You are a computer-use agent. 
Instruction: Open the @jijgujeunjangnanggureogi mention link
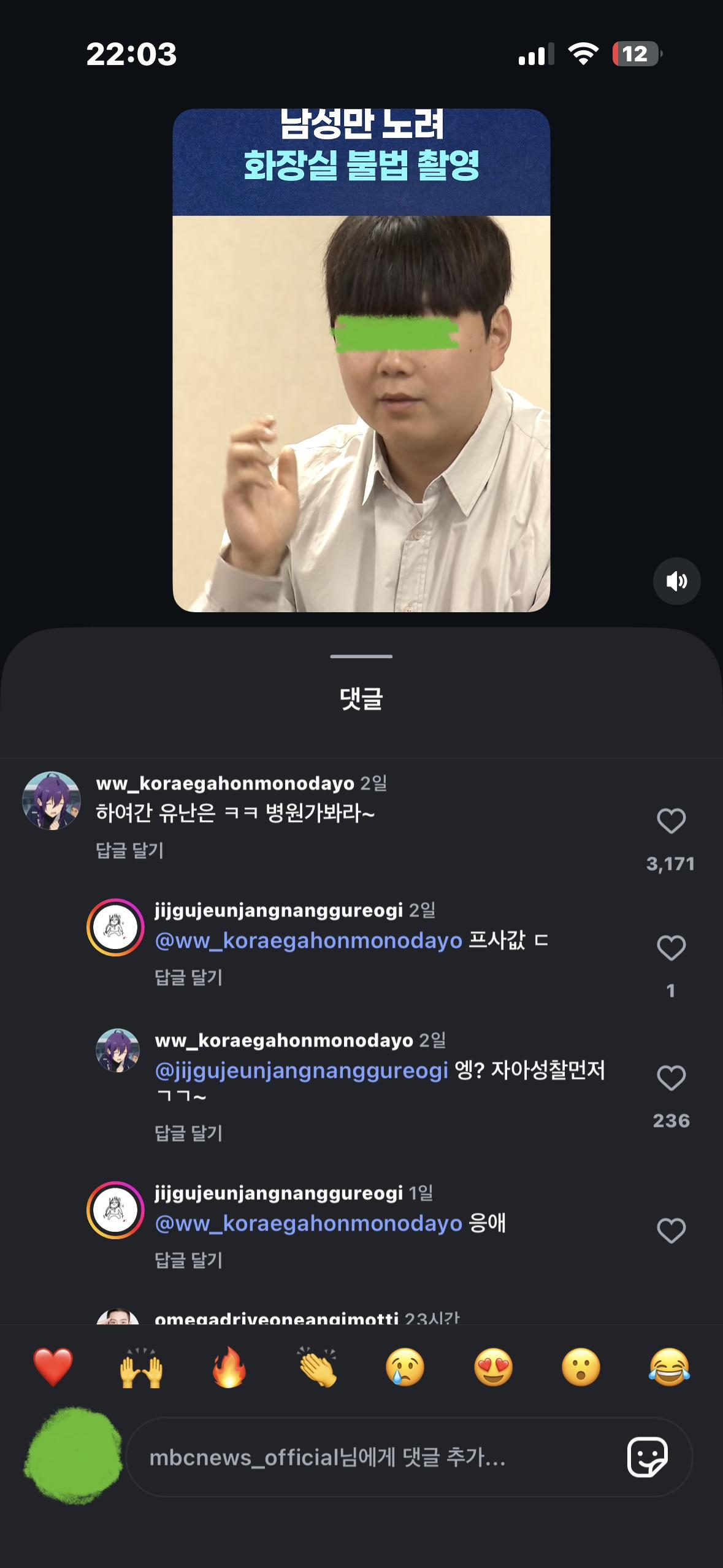301,1070
